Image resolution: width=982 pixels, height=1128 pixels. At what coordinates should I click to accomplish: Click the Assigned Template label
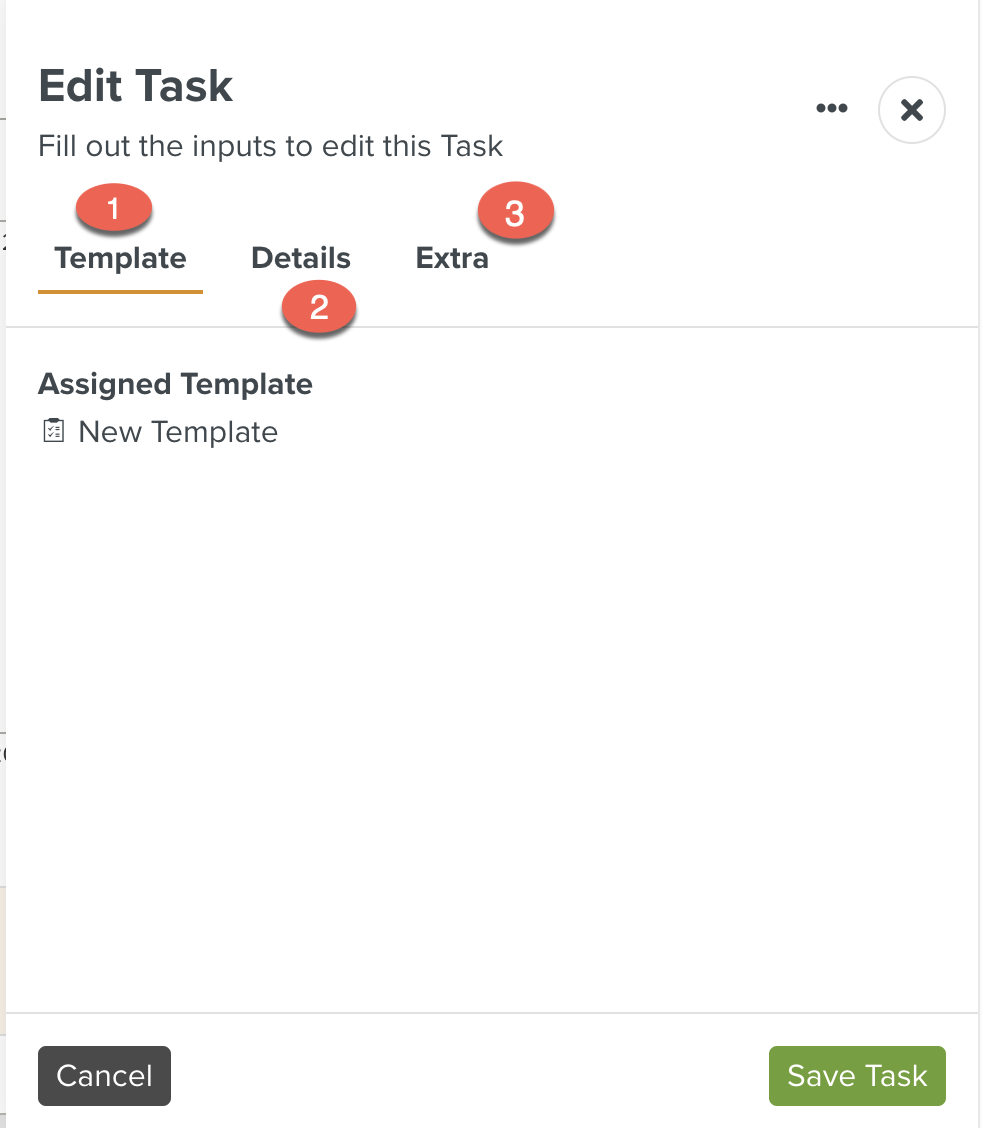click(175, 384)
